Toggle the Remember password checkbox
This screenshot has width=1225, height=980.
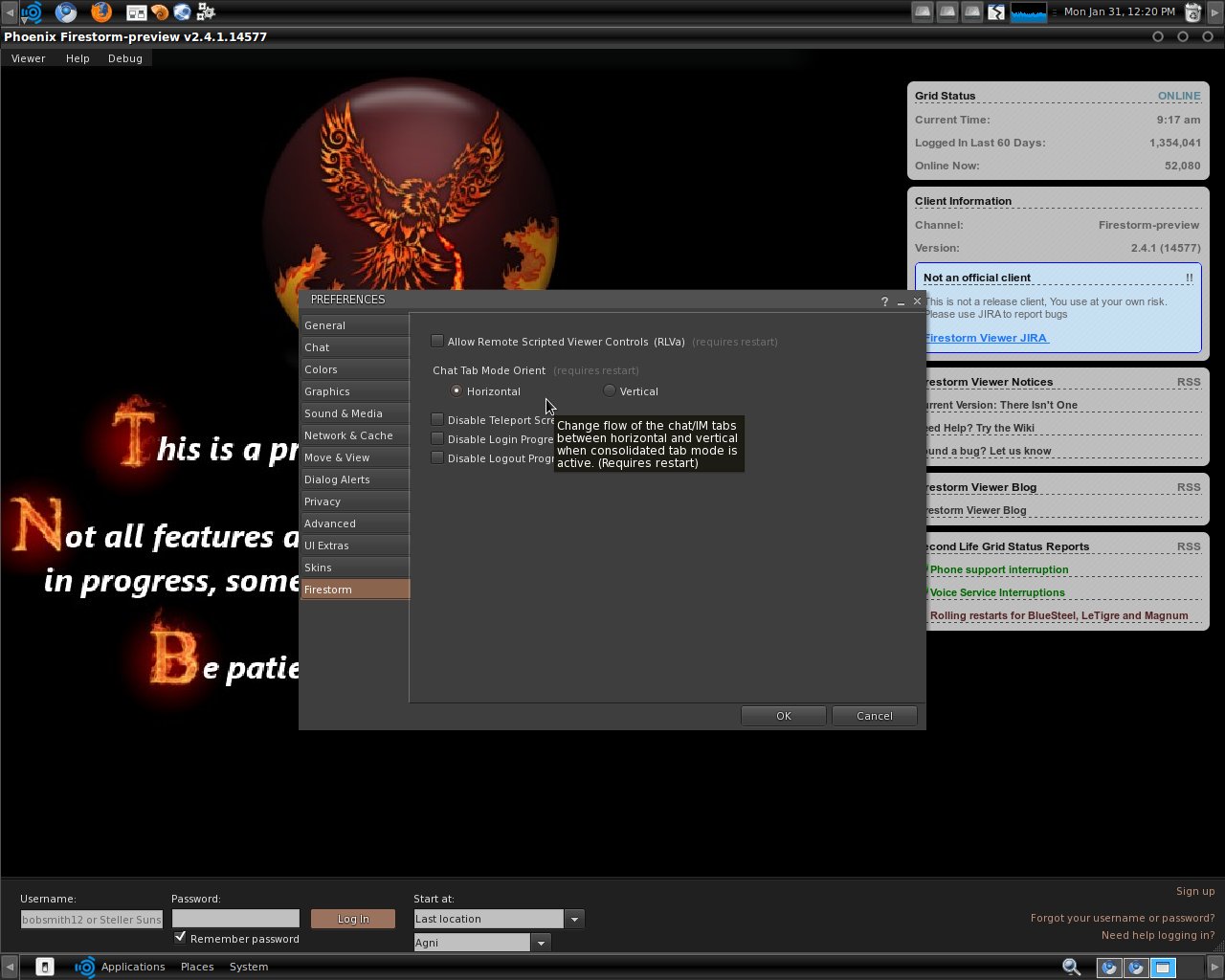click(x=180, y=938)
